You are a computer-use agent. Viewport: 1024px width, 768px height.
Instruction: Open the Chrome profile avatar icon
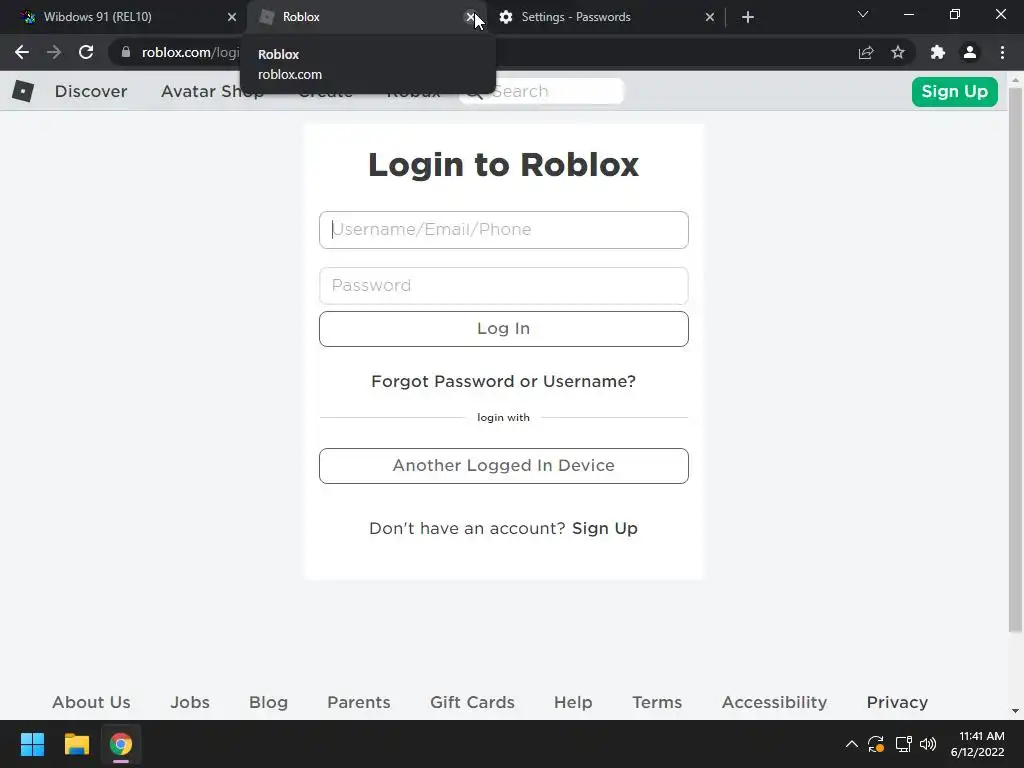pos(970,52)
